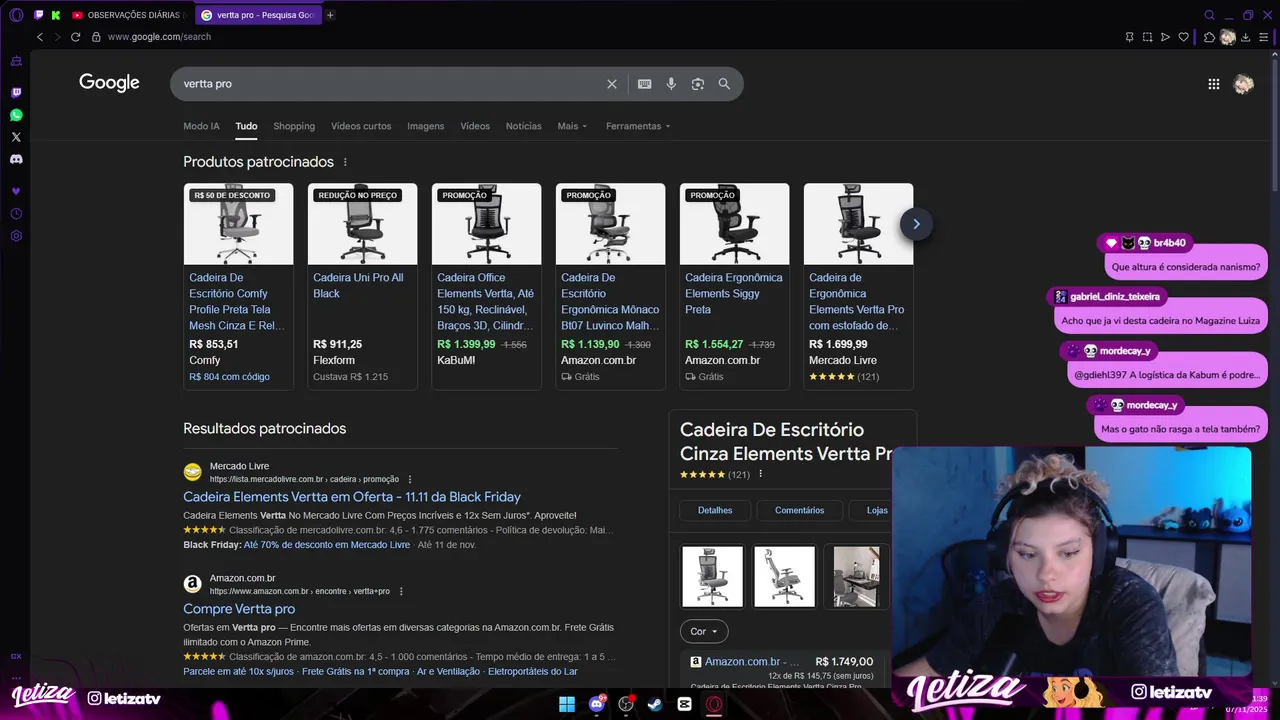The image size is (1280, 720).
Task: Switch to Modo IA tab
Action: pos(201,126)
